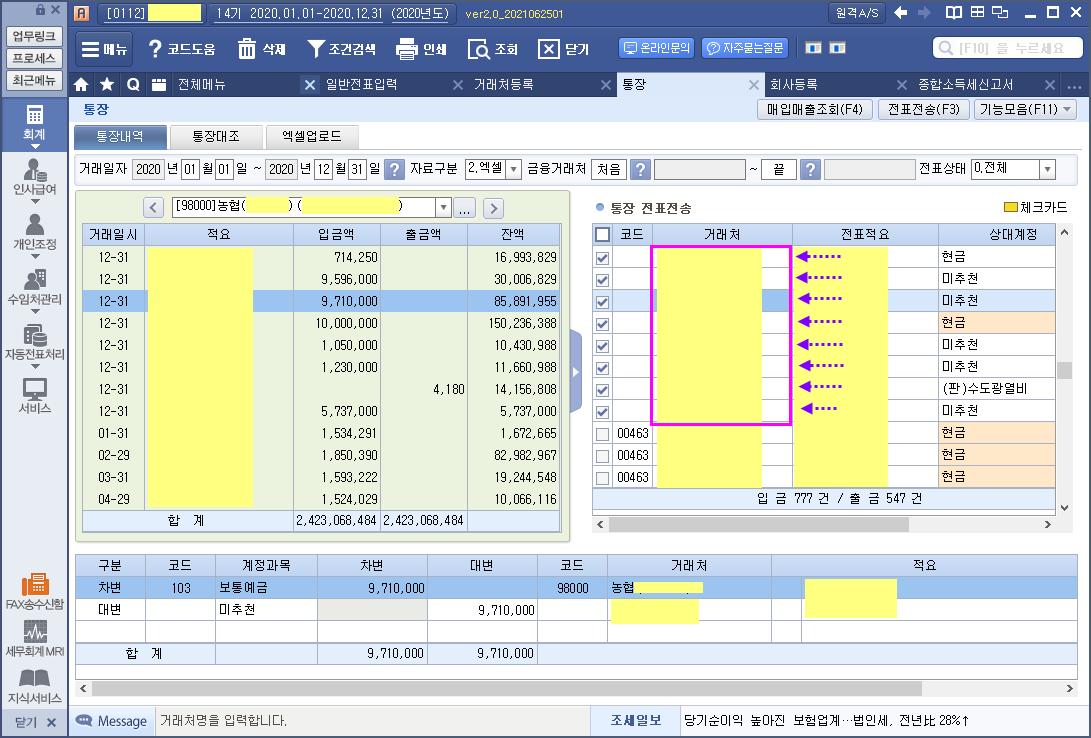The width and height of the screenshot is (1091, 738).
Task: Click the 전표전송(F3) button
Action: 923,110
